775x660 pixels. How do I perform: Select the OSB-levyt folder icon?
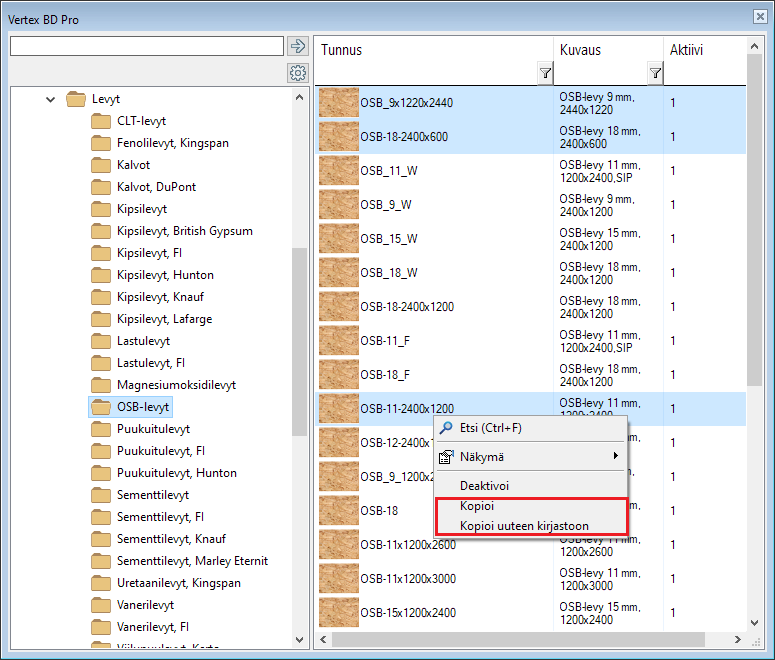click(101, 407)
